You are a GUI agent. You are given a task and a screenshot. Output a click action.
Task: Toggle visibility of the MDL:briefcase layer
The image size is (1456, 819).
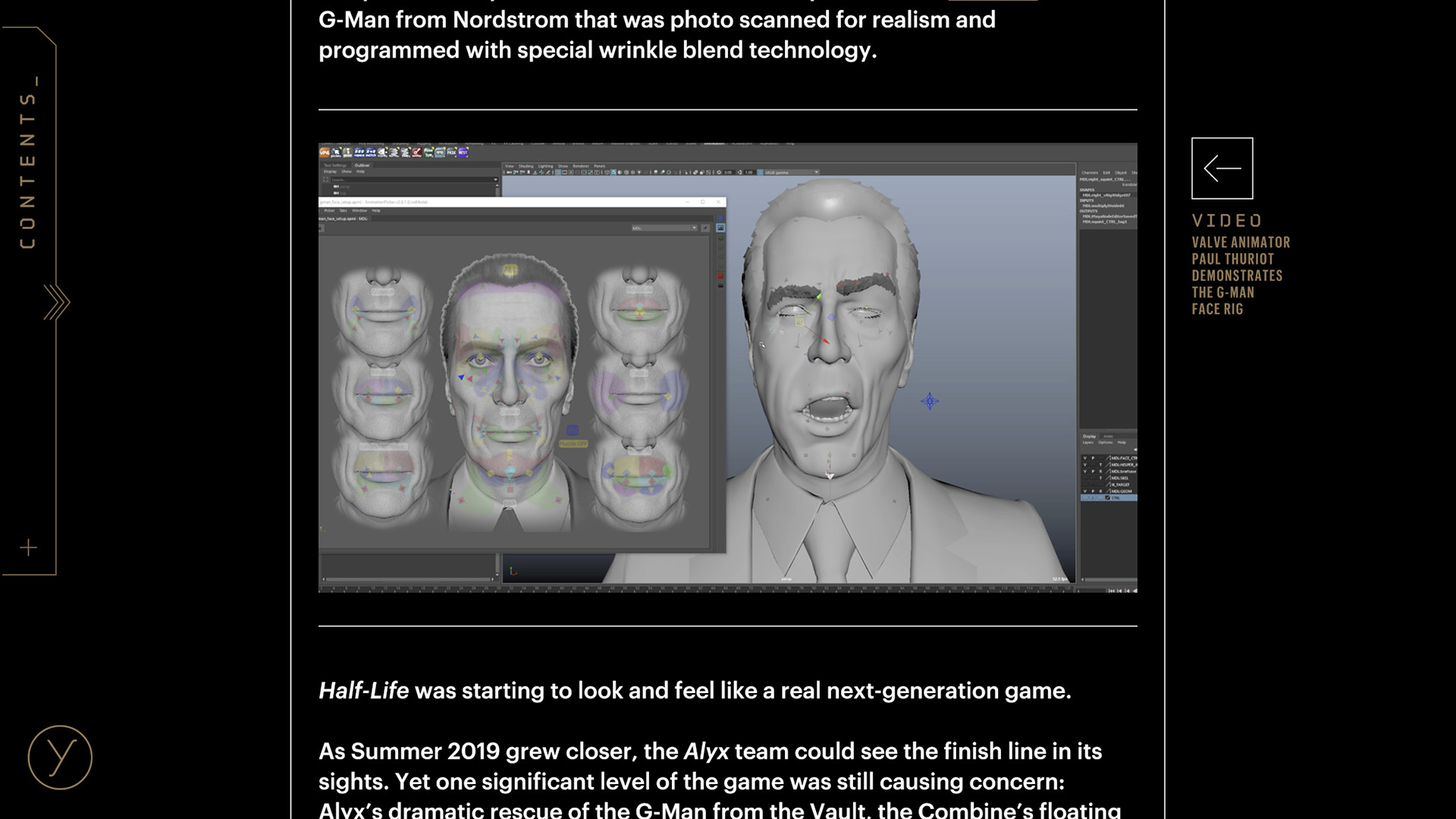click(x=1085, y=471)
